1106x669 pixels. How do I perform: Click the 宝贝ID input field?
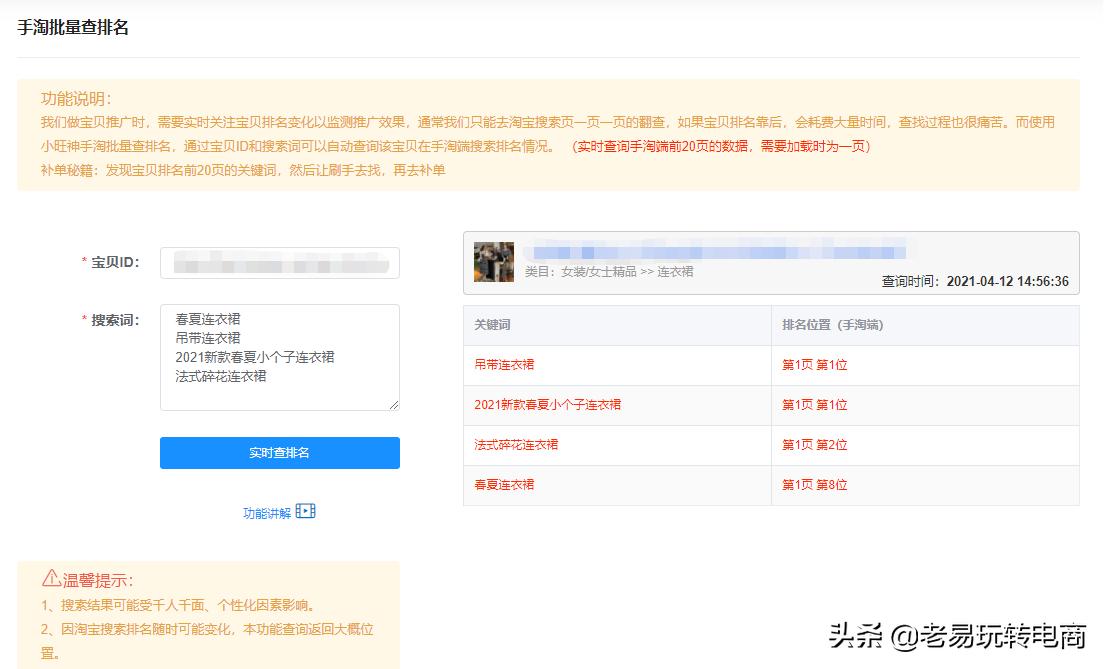279,262
